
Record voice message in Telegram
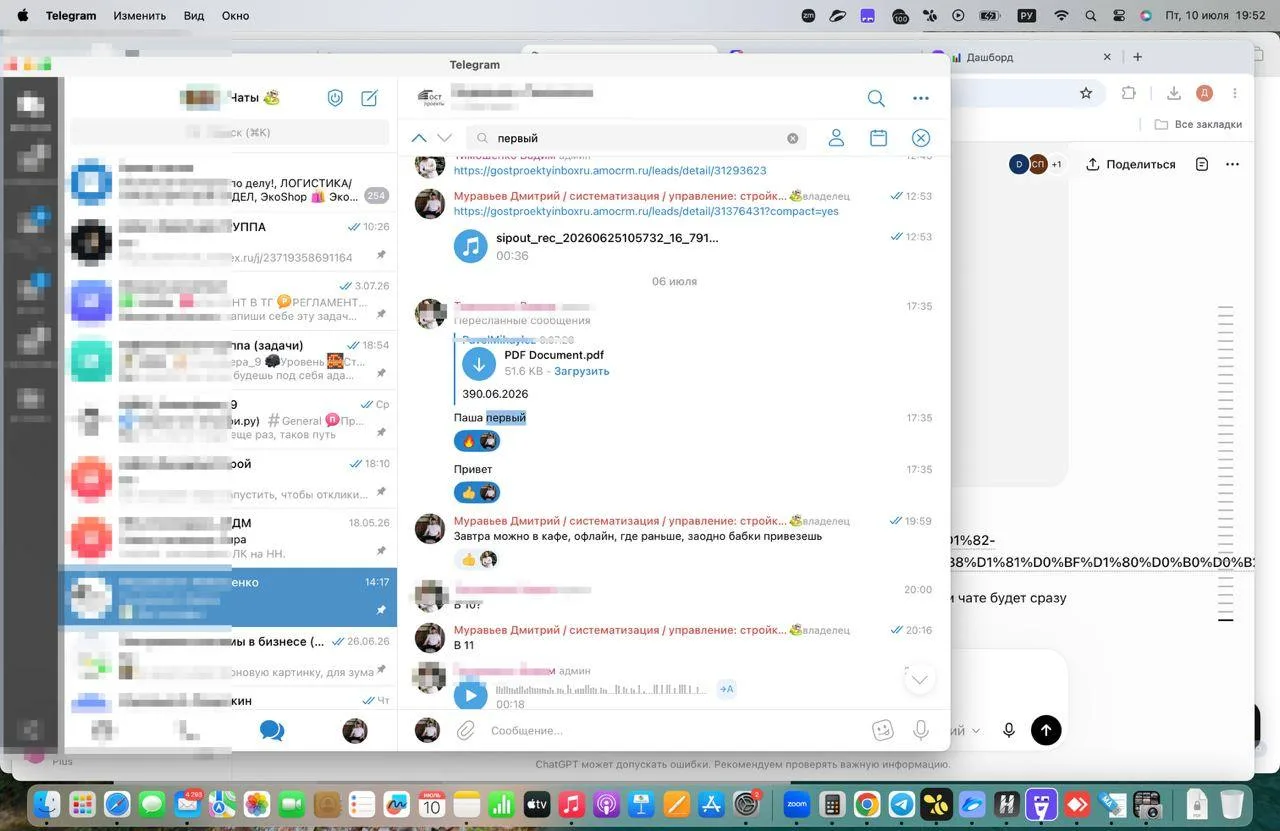[x=921, y=731]
